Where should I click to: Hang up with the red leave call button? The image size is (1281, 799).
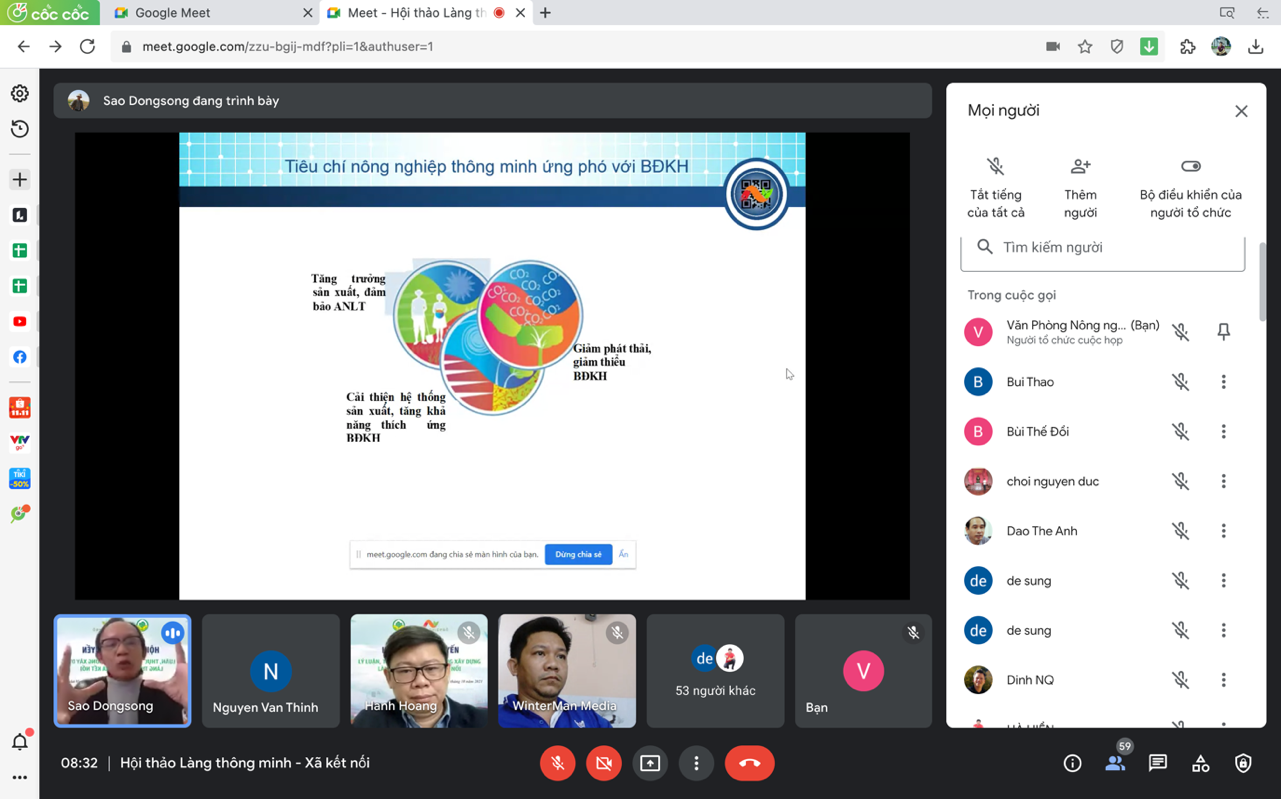click(x=749, y=763)
